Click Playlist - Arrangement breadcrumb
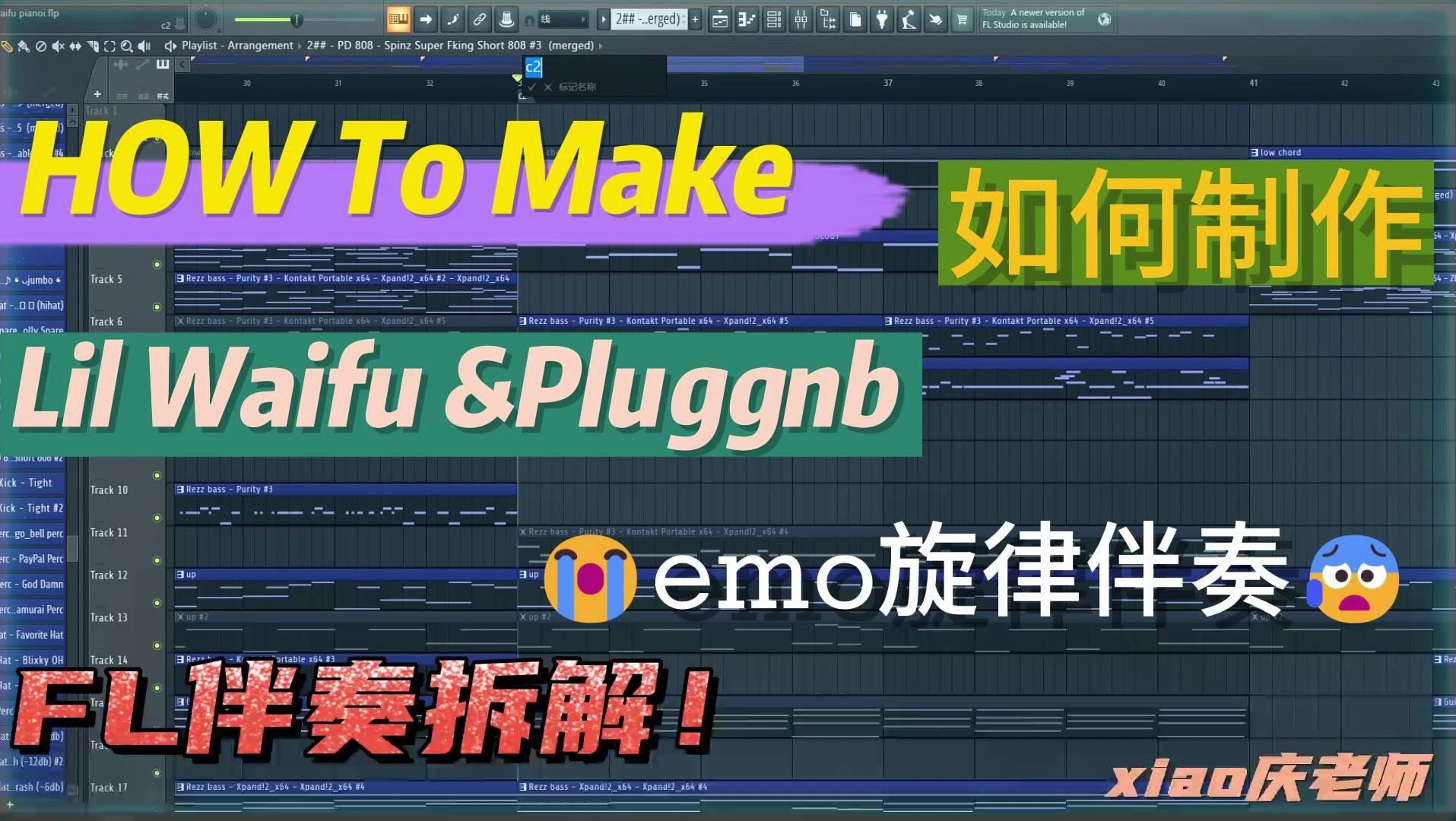This screenshot has width=1456, height=821. coord(237,46)
